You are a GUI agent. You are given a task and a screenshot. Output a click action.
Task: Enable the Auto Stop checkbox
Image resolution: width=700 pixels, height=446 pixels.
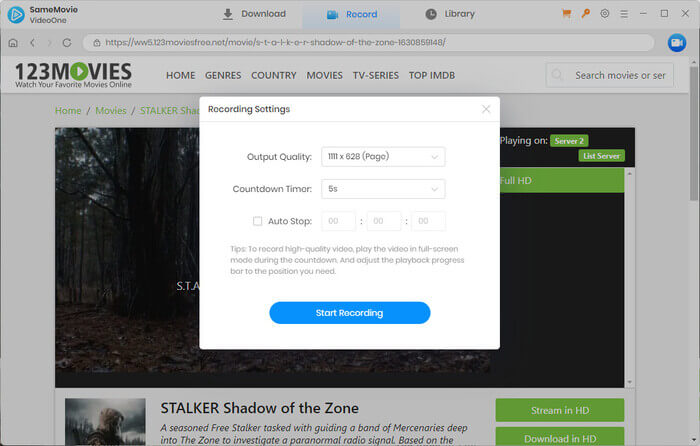point(258,221)
